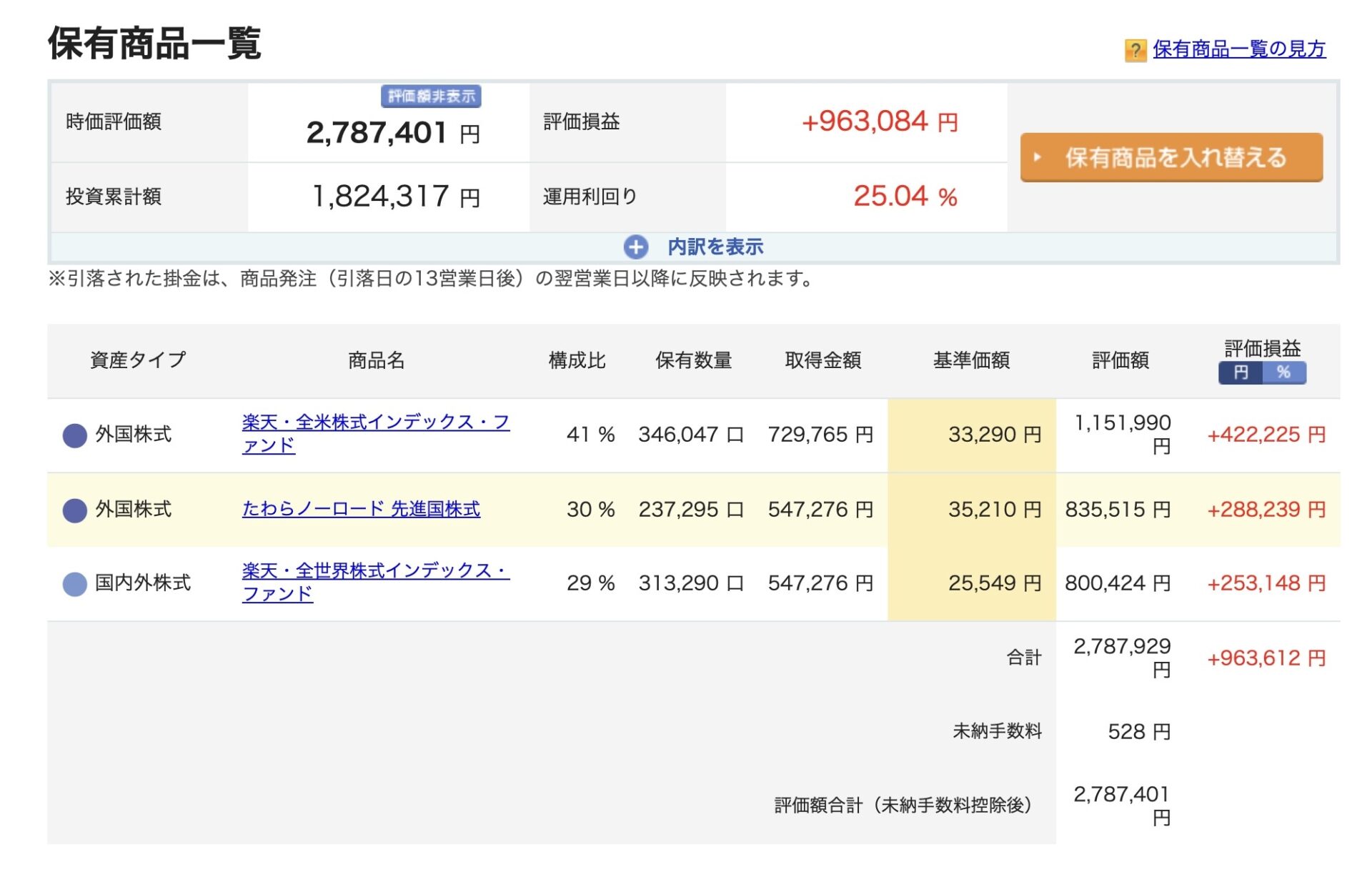Expand 内訳を表示 details

click(715, 247)
